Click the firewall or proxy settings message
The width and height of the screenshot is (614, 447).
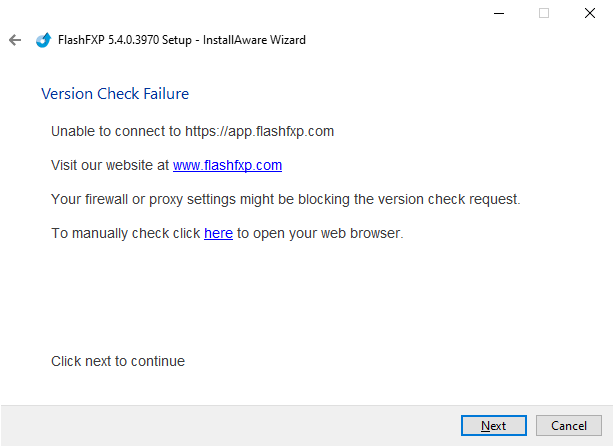pos(285,199)
